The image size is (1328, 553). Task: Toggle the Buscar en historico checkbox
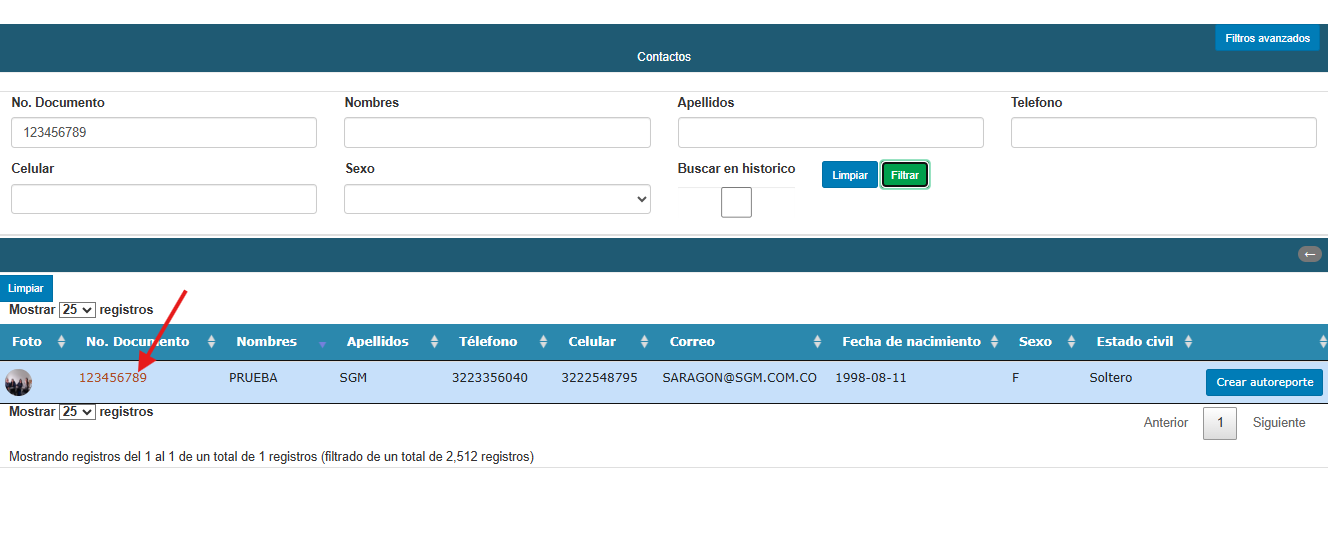coord(736,202)
